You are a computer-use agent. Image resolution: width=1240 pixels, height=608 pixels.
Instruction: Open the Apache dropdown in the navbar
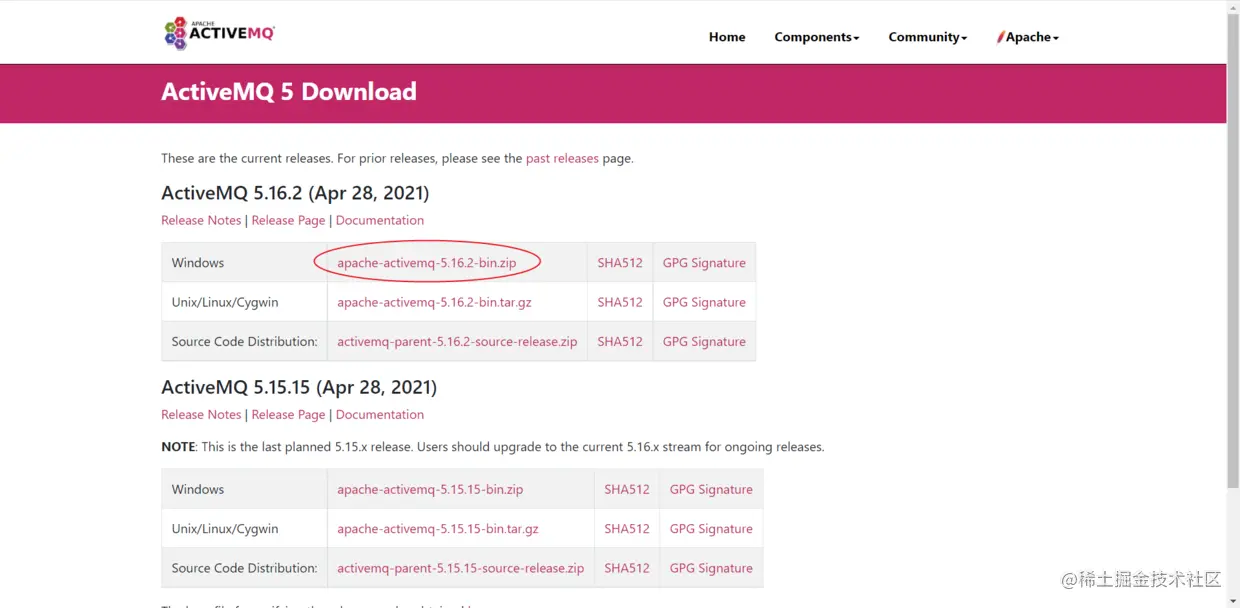1028,36
